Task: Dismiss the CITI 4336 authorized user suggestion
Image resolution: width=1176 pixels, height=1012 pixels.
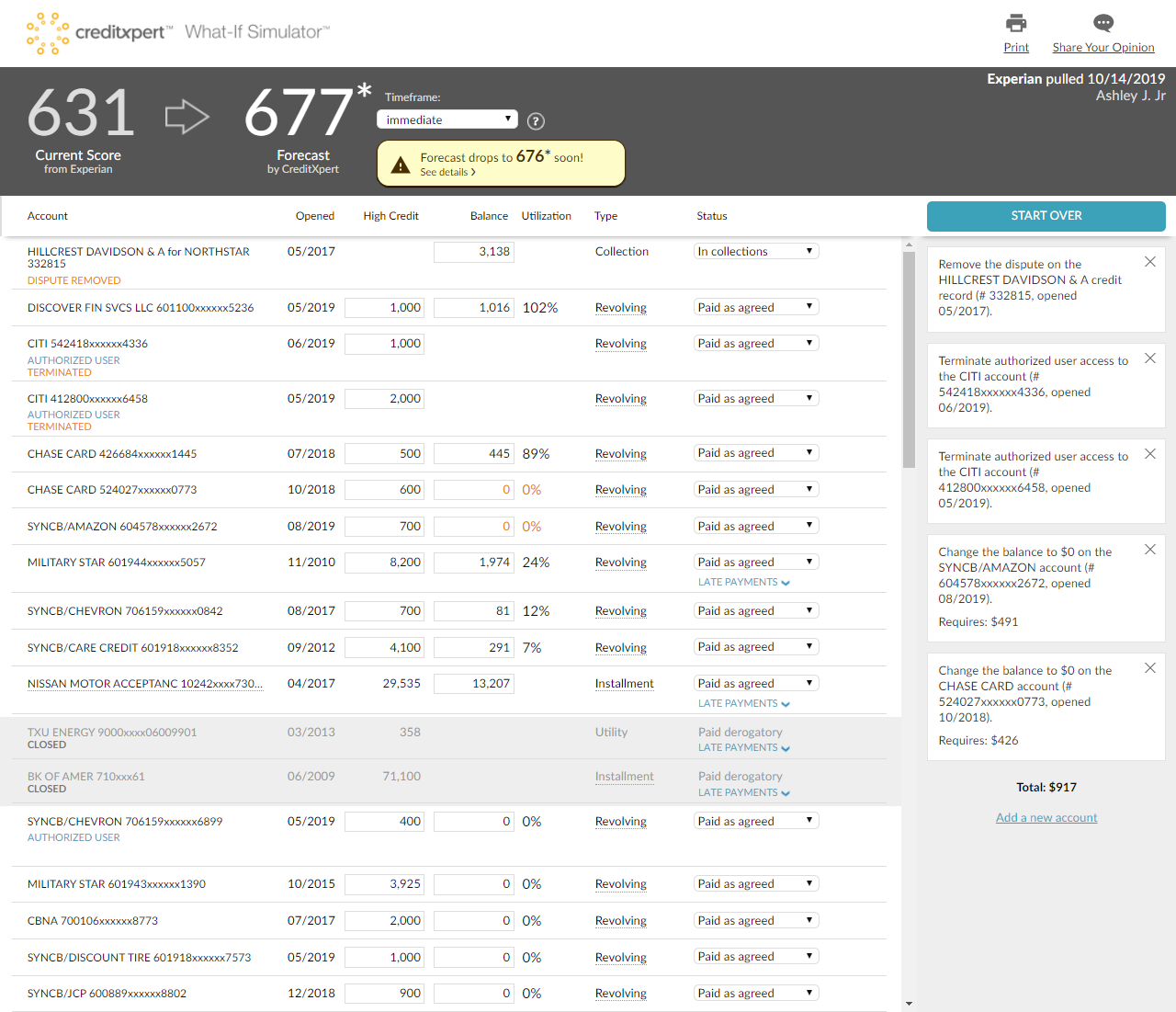Action: click(1149, 358)
